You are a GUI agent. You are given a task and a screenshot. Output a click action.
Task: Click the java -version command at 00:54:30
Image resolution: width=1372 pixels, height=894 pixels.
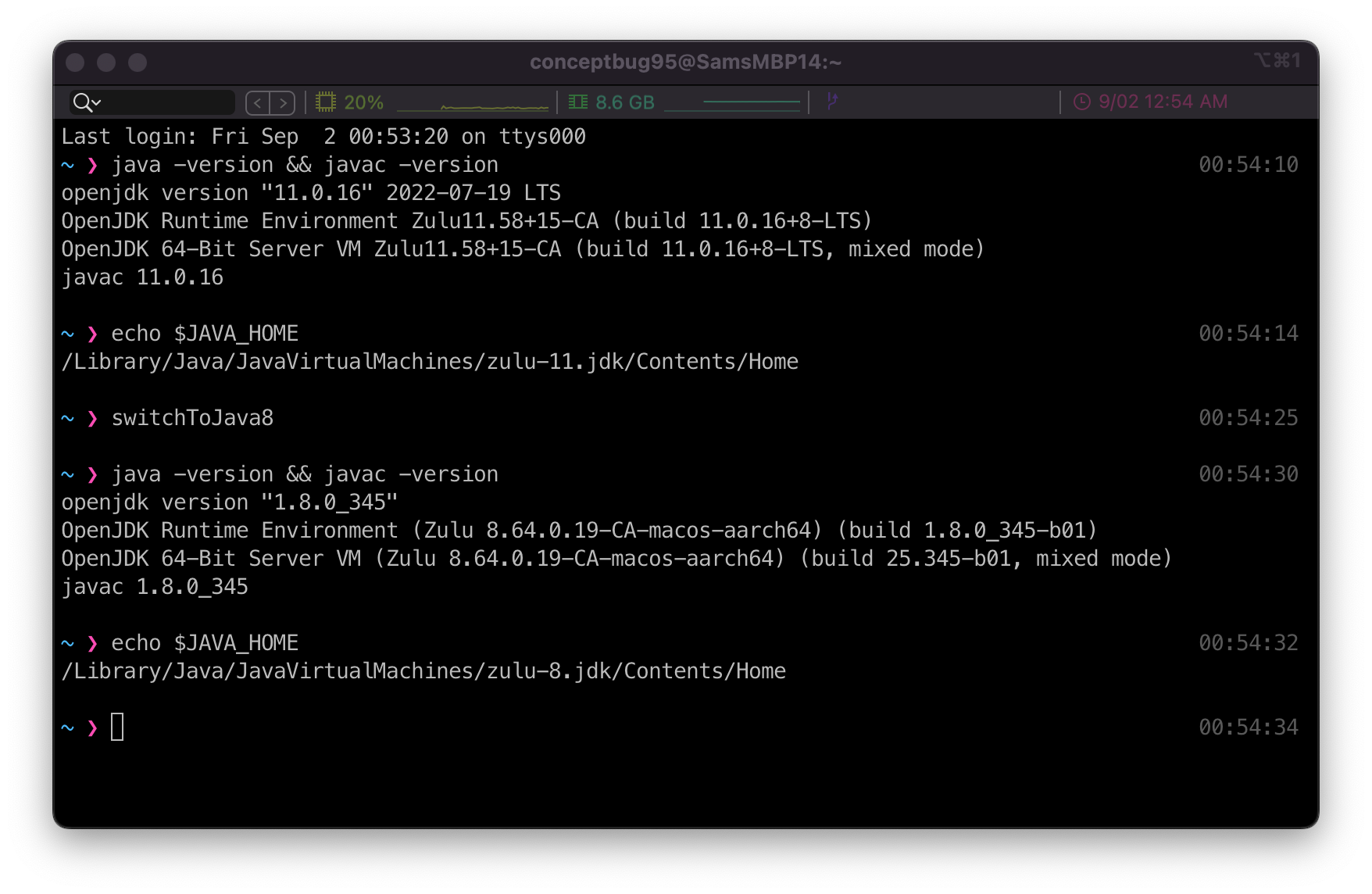305,474
